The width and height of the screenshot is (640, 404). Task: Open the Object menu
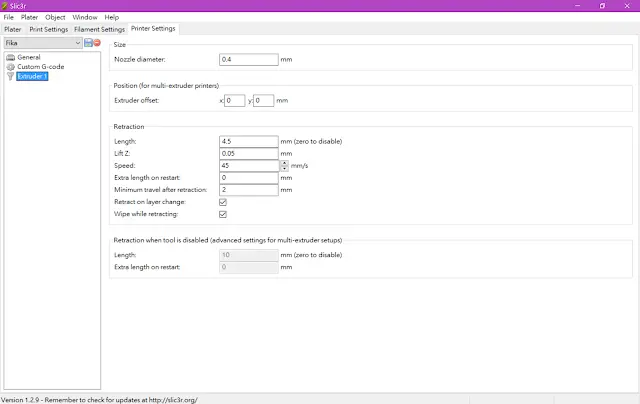(x=55, y=17)
